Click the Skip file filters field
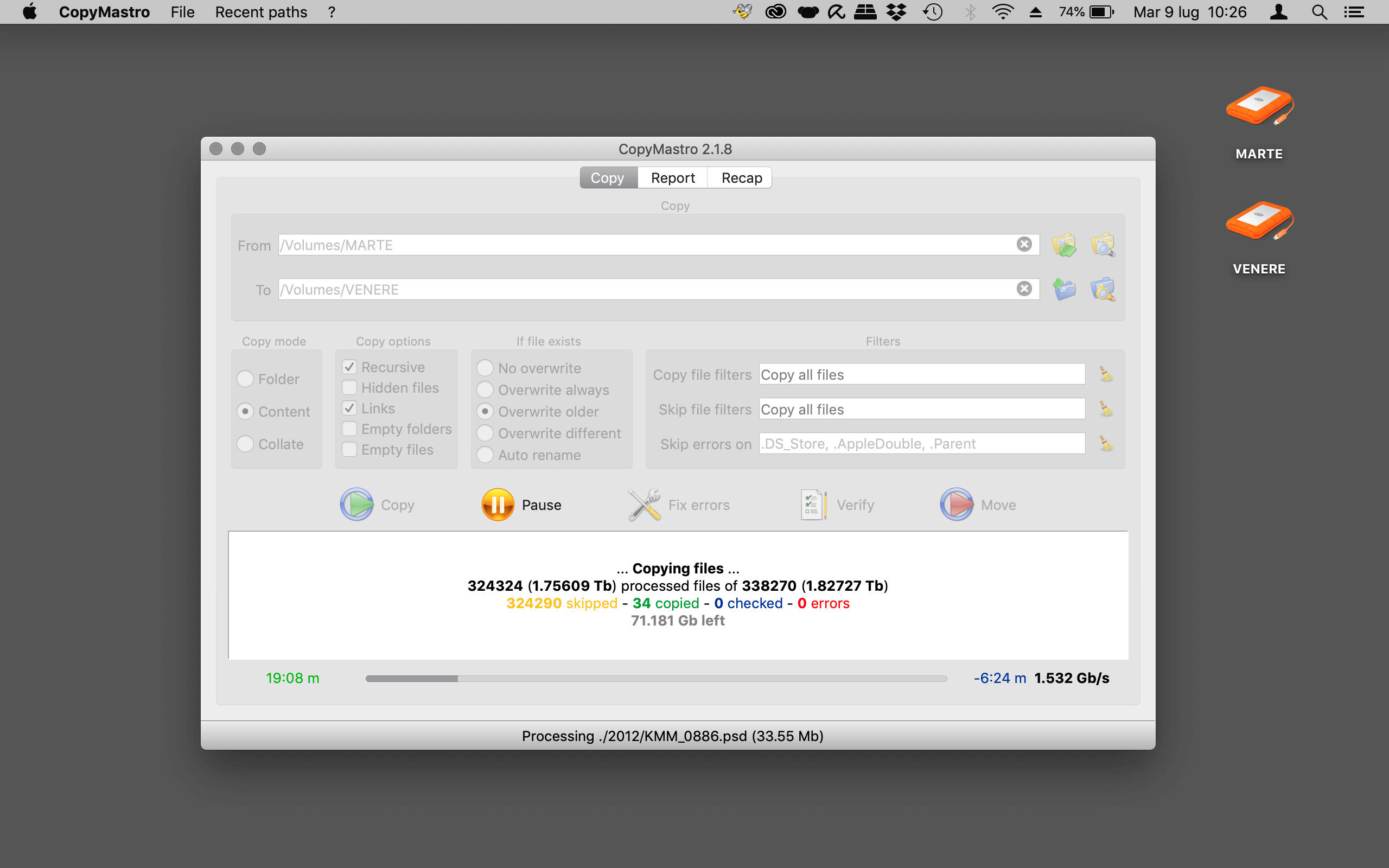The height and width of the screenshot is (868, 1389). [x=922, y=409]
